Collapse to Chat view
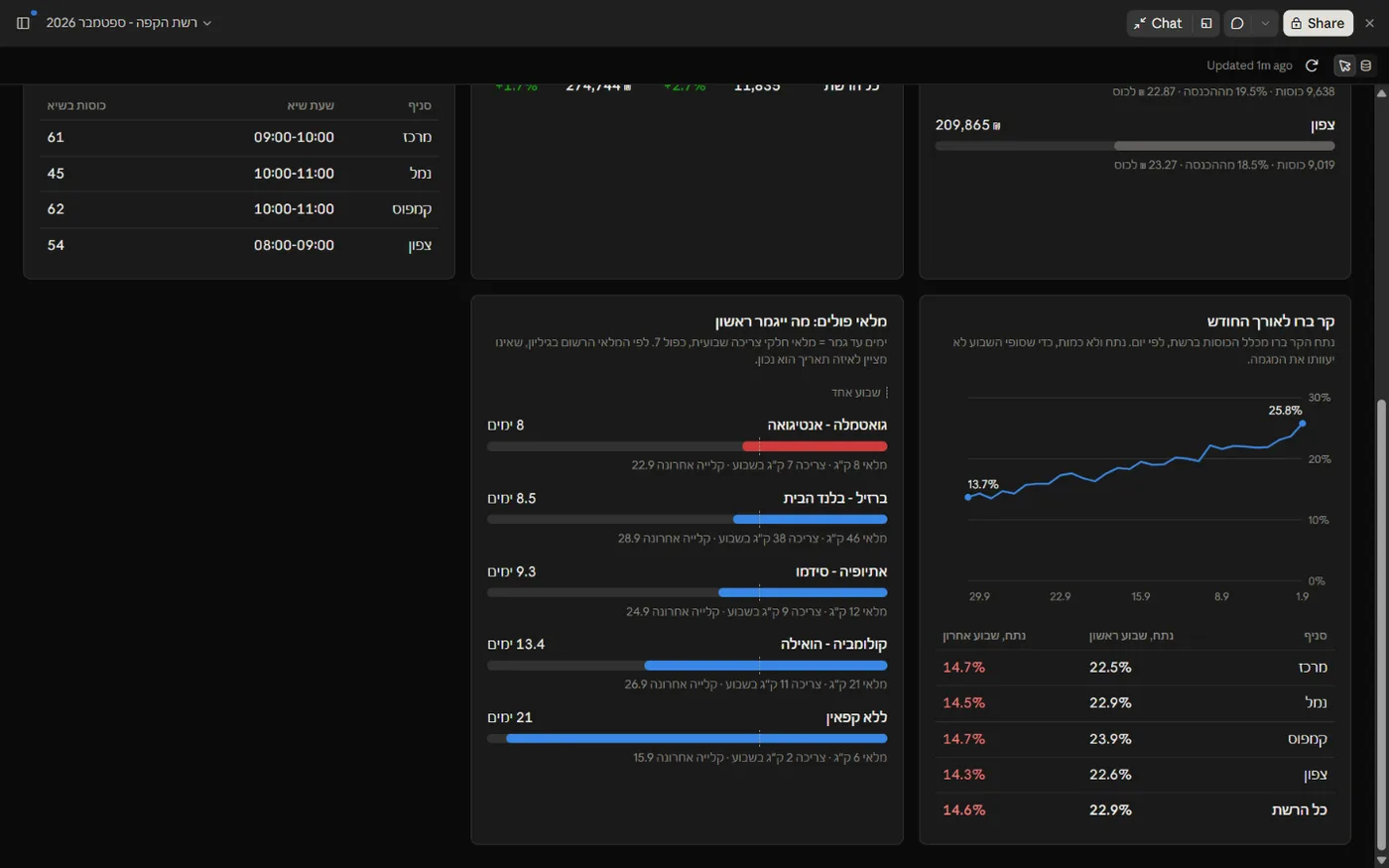The width and height of the screenshot is (1389, 868). tap(1158, 23)
